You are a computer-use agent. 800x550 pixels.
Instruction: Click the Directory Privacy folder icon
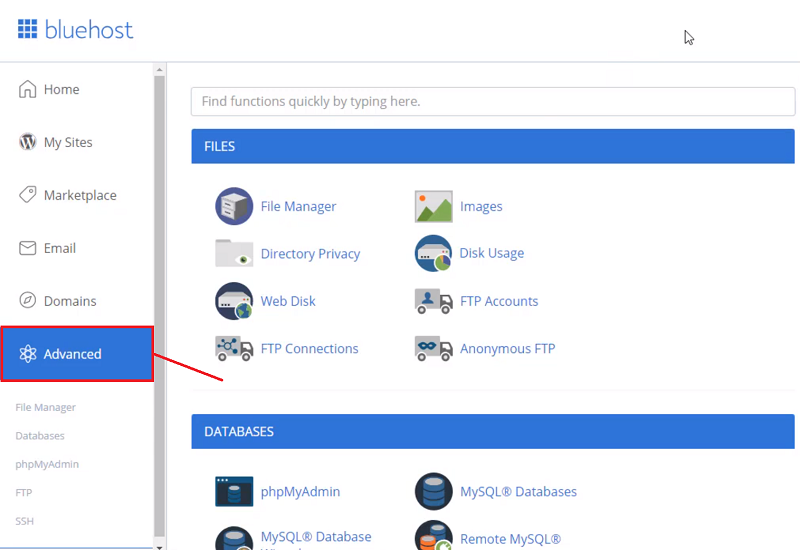234,254
